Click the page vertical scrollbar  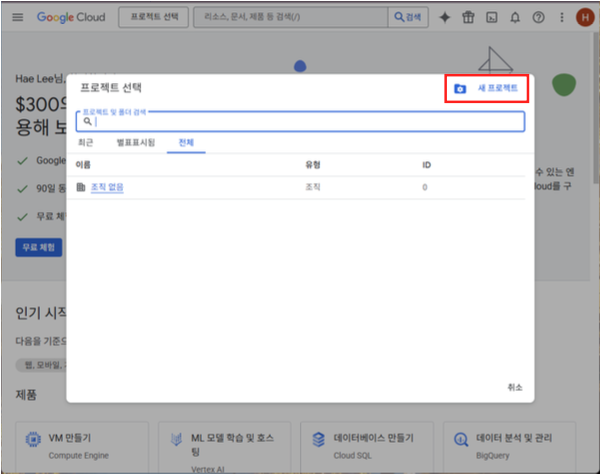pyautogui.click(x=596, y=107)
